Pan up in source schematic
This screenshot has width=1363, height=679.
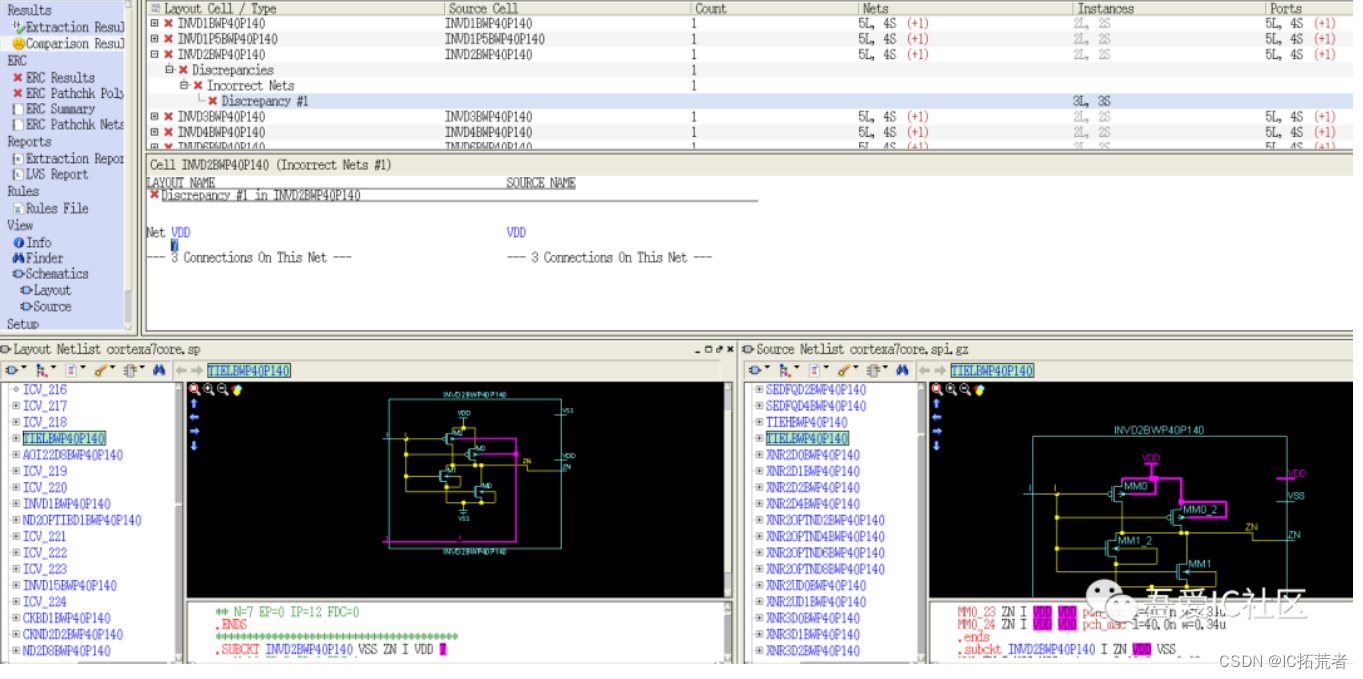tap(937, 403)
